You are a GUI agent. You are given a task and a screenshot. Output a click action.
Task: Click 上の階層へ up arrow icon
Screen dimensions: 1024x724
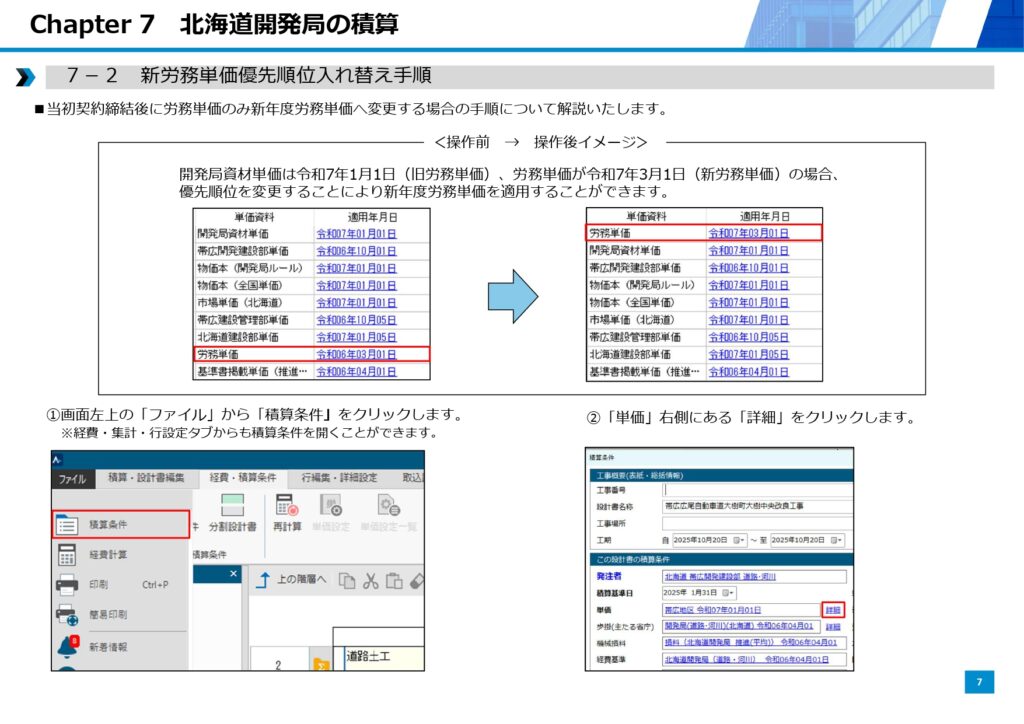coord(264,580)
